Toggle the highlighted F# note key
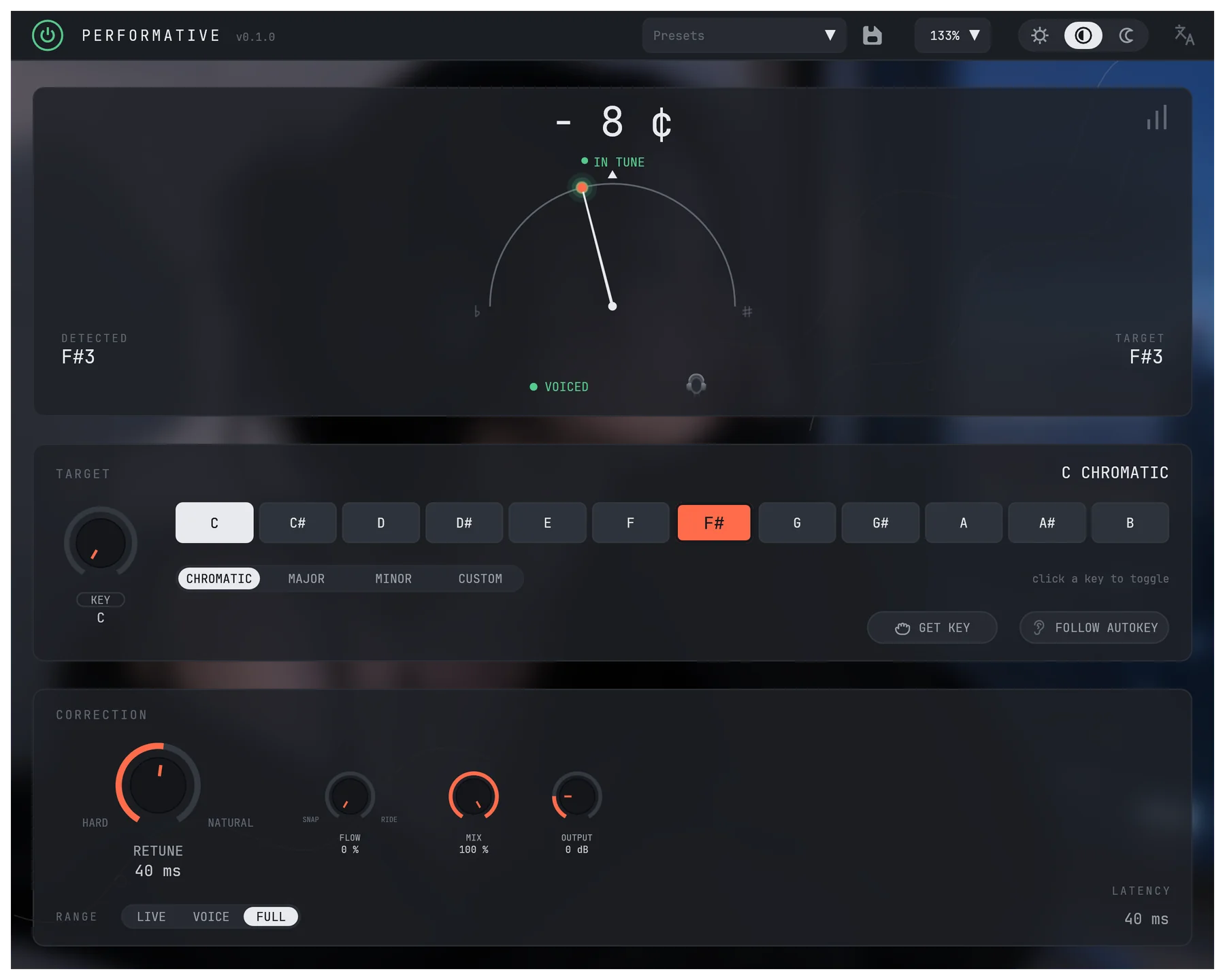This screenshot has height=980, width=1225. (x=714, y=523)
